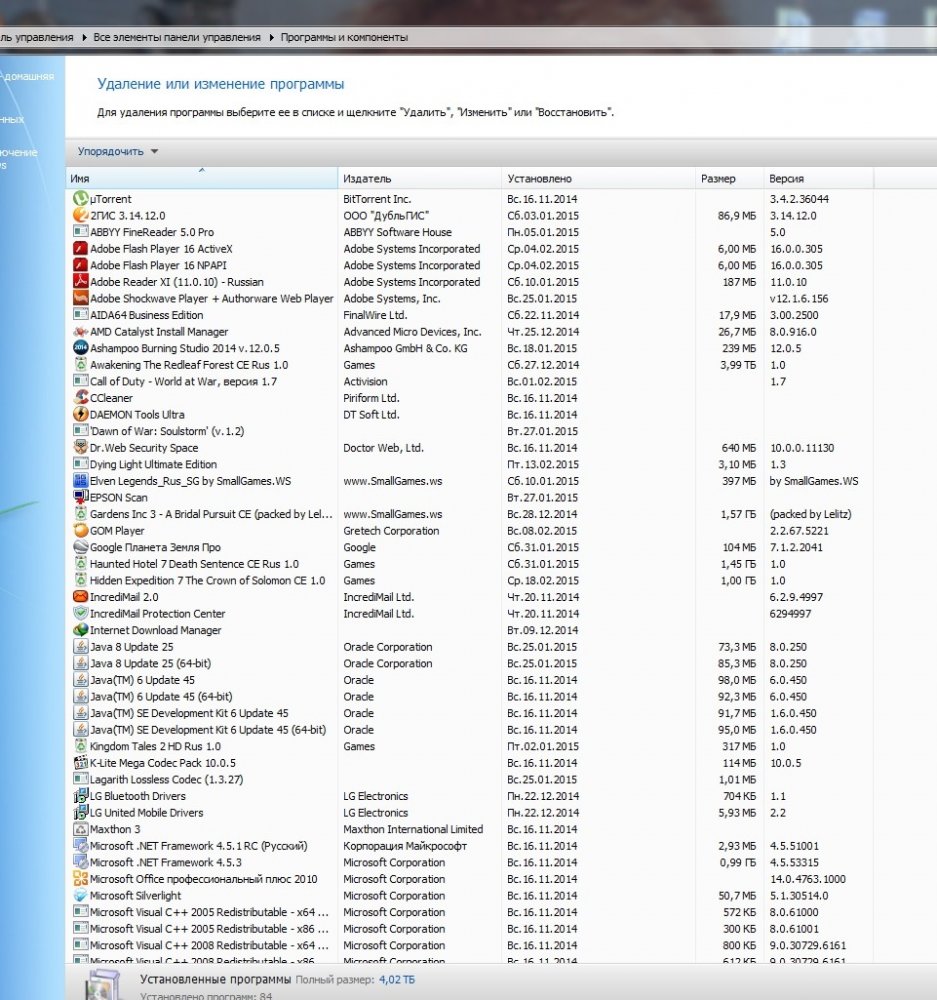
Task: Select the DAEMON Tools Ultra icon
Action: click(81, 415)
